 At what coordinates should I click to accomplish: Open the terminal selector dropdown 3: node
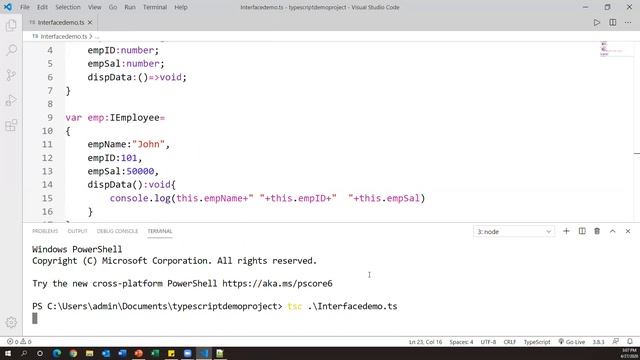[x=514, y=231]
